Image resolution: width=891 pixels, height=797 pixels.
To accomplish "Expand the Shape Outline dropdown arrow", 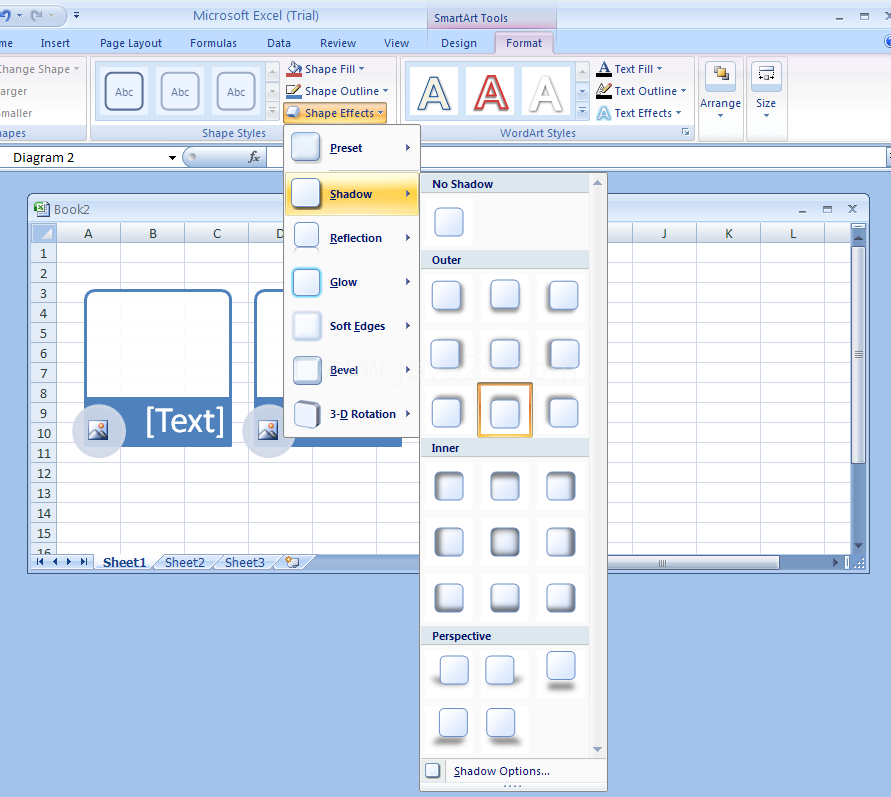I will click(x=385, y=91).
